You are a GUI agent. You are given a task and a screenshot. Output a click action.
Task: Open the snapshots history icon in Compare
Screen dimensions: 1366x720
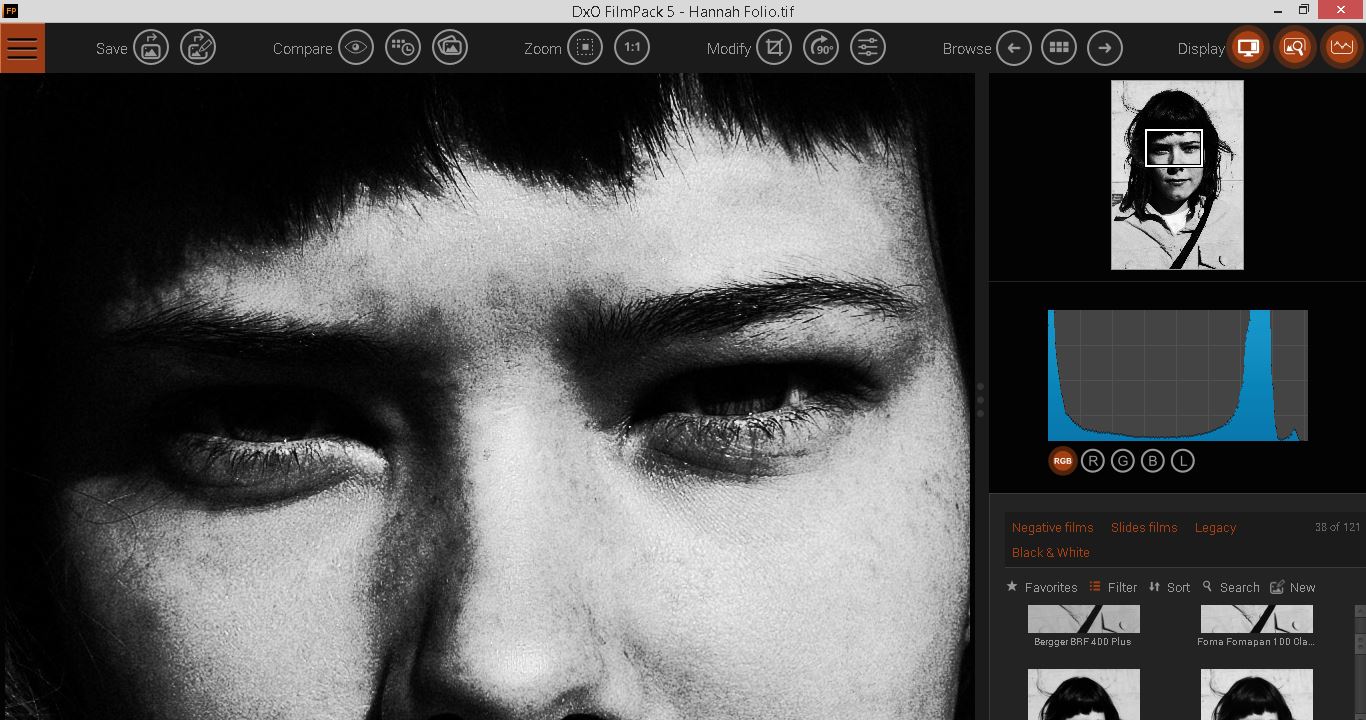[403, 48]
